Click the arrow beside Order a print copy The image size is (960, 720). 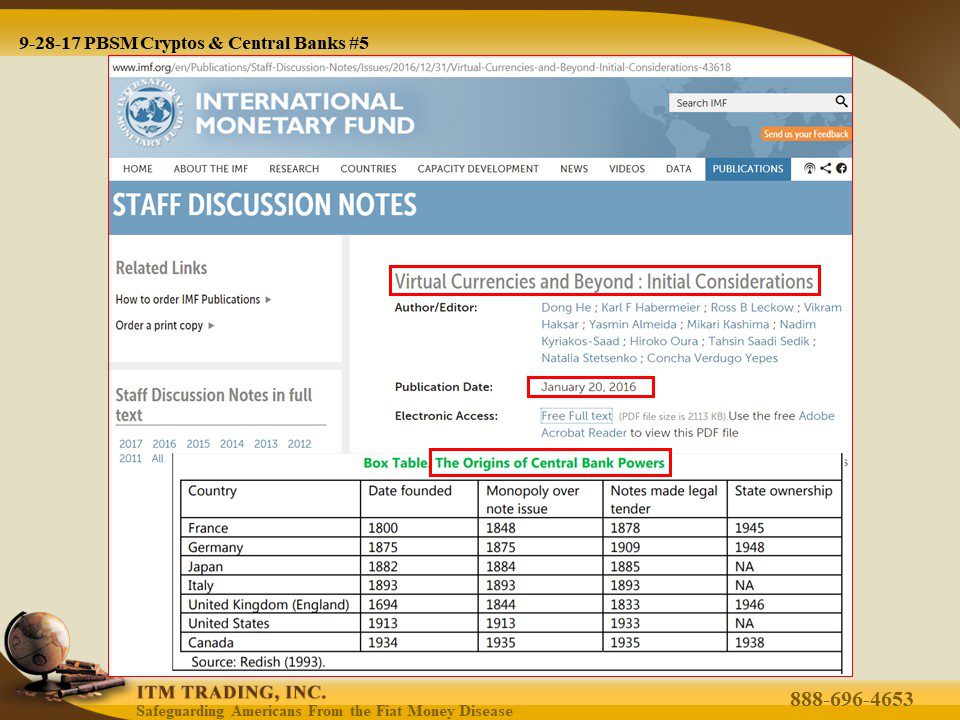(x=211, y=325)
